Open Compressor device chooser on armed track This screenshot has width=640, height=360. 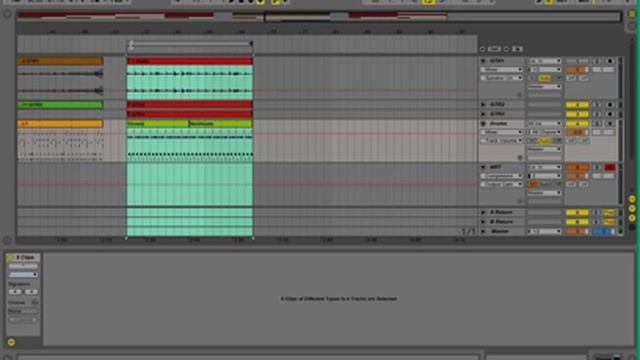(502, 176)
